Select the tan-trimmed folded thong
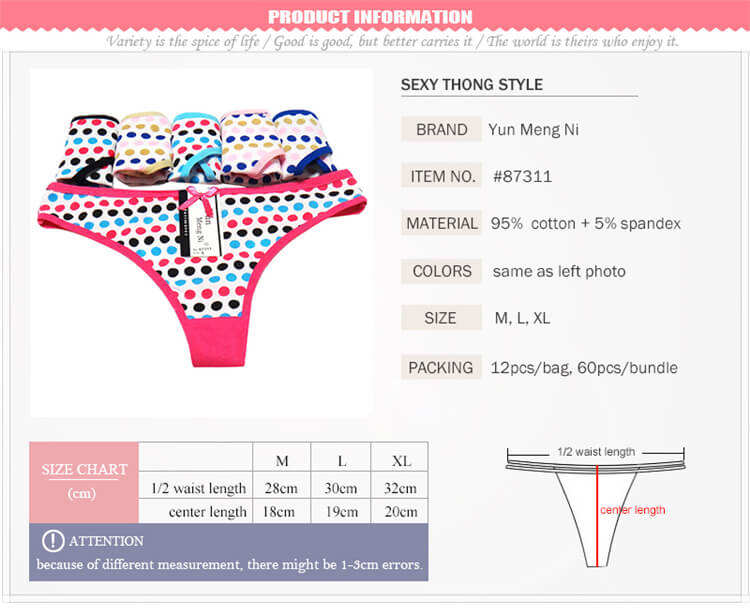Screen dimensions: 750x615 coord(143,147)
